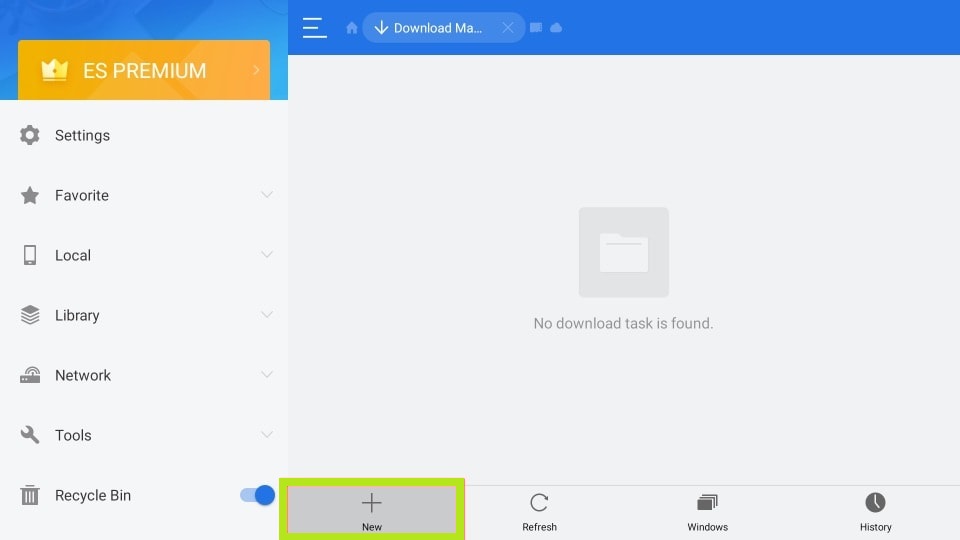Select Library label in sidebar
960x540 pixels.
(x=77, y=315)
